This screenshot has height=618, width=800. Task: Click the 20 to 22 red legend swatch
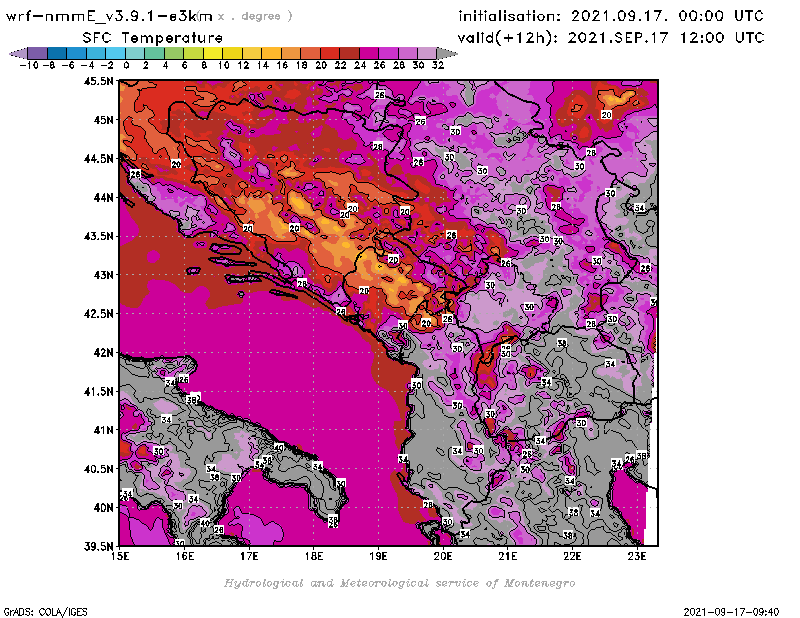330,53
